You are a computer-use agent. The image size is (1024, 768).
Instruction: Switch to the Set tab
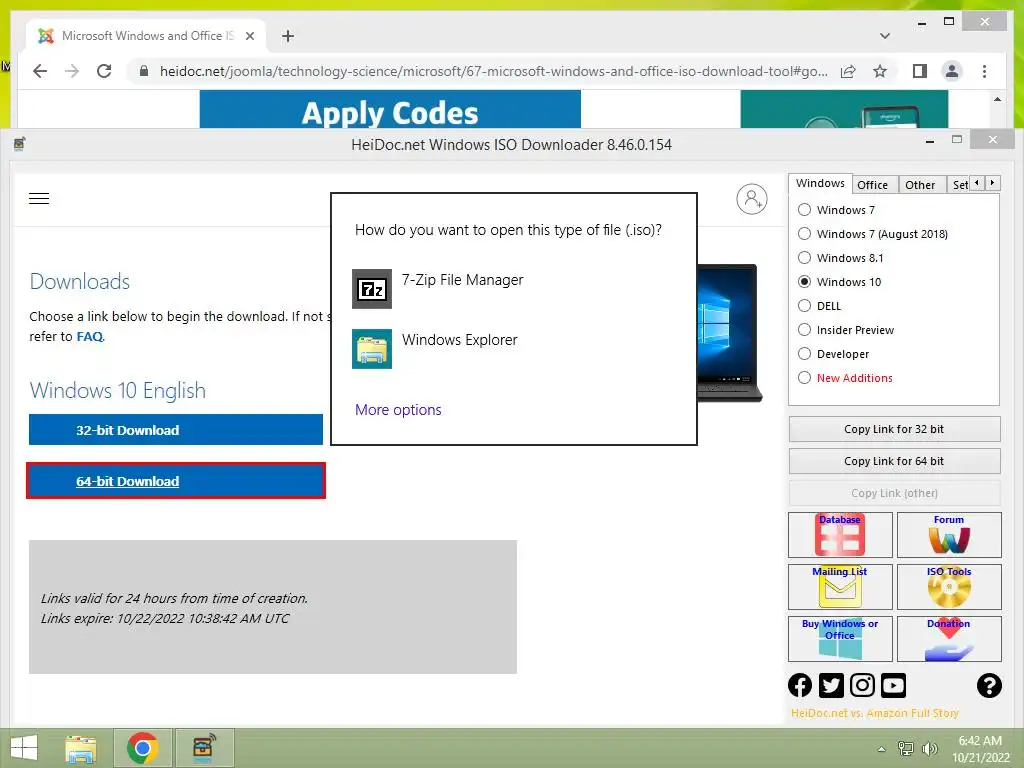(x=959, y=185)
